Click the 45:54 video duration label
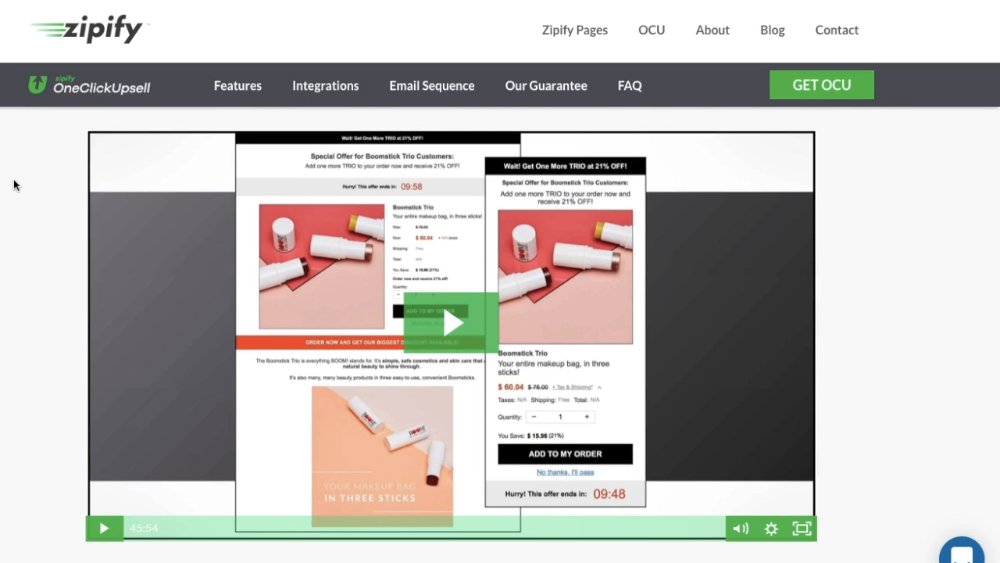This screenshot has height=563, width=1000. 143,529
